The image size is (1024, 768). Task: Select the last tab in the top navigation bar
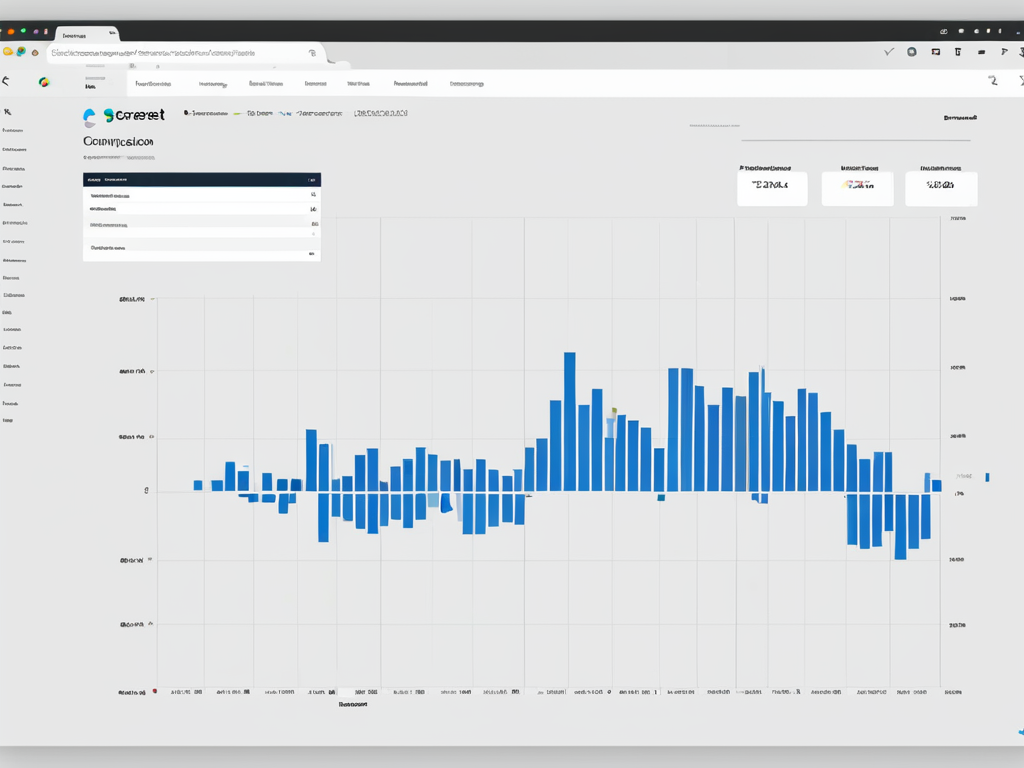tap(466, 84)
